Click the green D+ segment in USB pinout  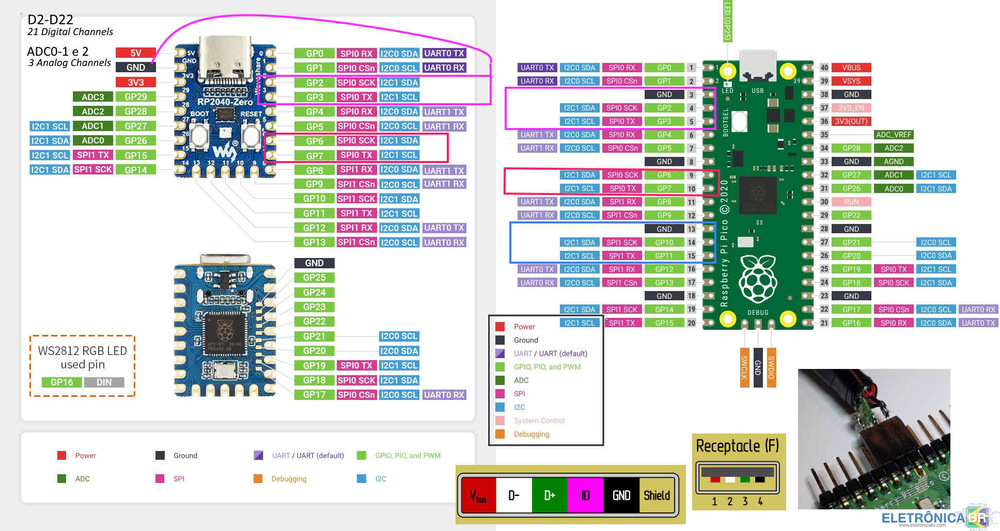[549, 494]
